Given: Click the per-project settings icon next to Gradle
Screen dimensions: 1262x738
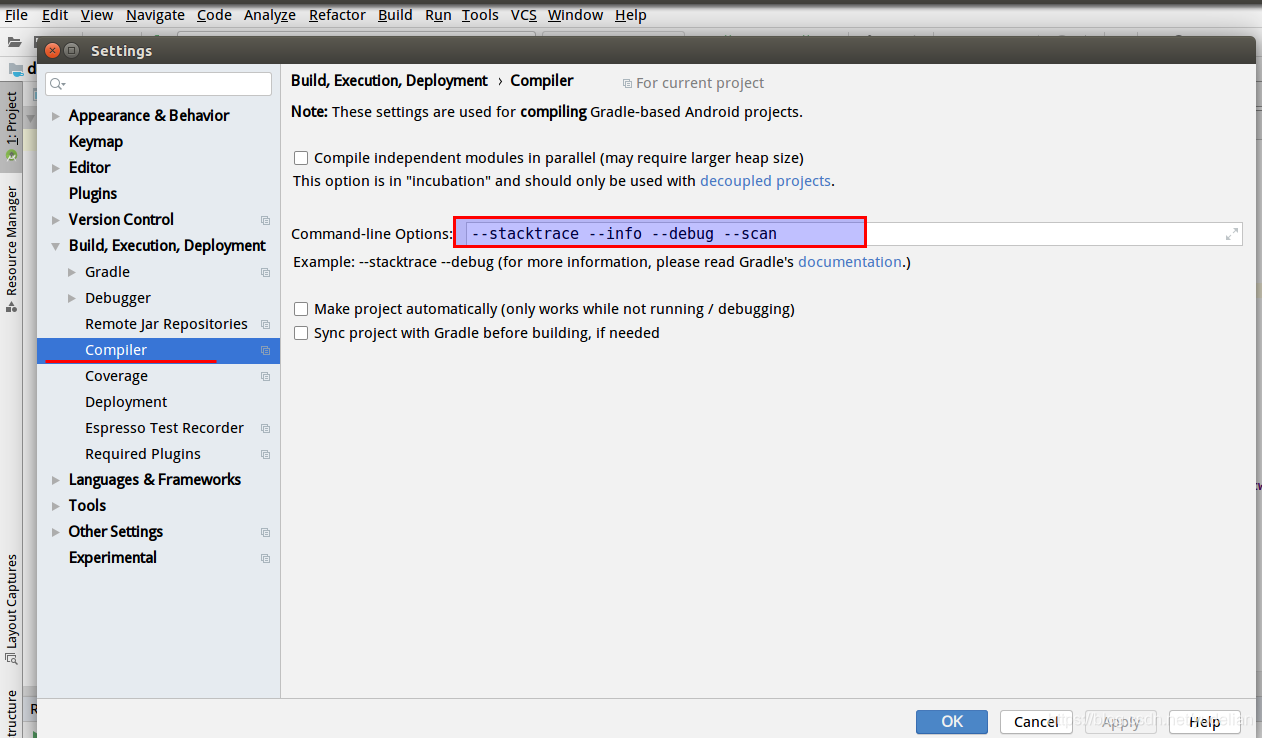Looking at the screenshot, I should click(x=265, y=271).
